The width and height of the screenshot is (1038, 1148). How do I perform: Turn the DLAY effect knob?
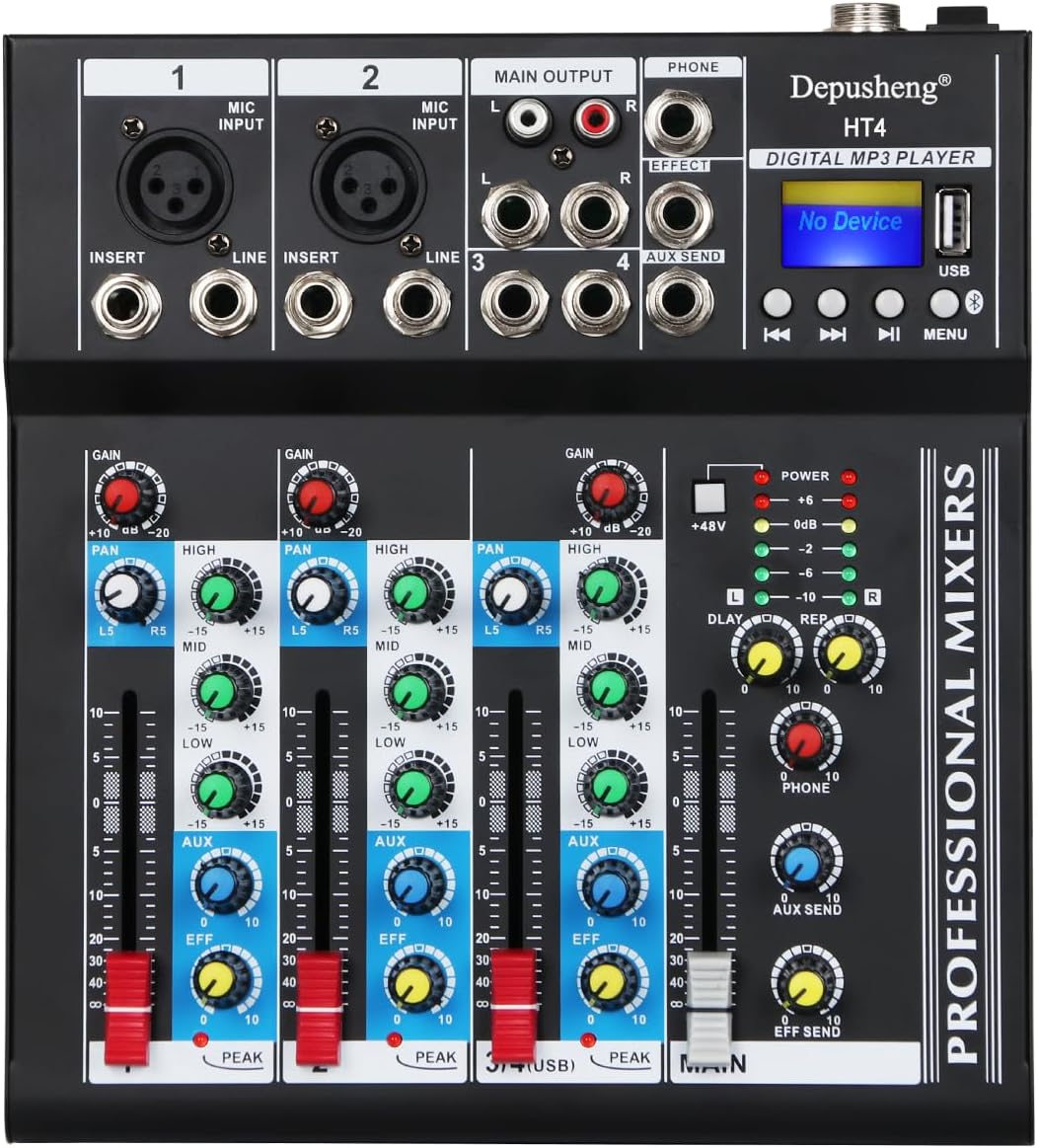pyautogui.click(x=765, y=656)
